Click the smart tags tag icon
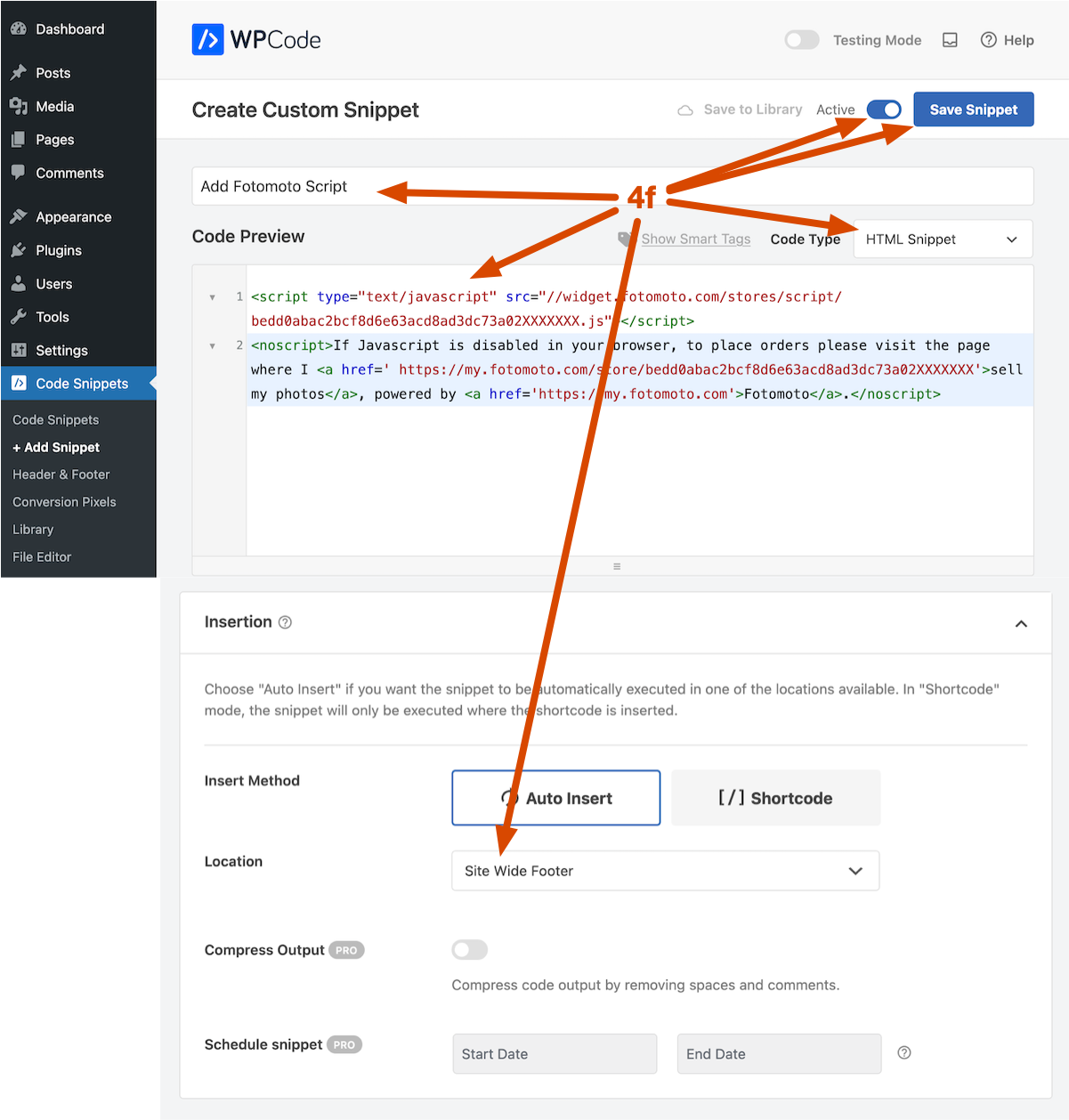The image size is (1069, 1120). [x=627, y=239]
